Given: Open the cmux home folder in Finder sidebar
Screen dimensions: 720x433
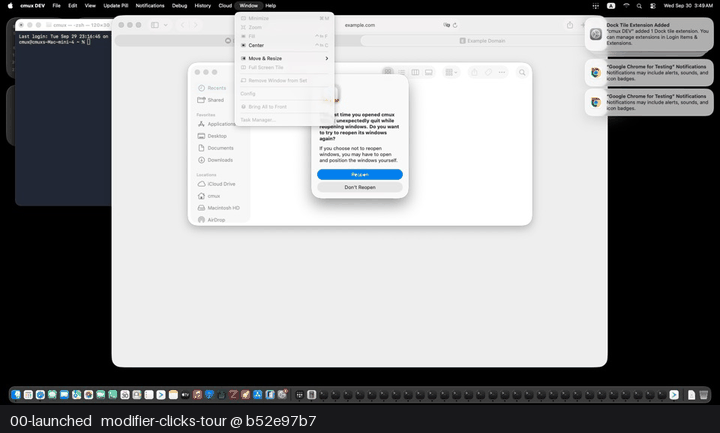Looking at the screenshot, I should (x=209, y=196).
